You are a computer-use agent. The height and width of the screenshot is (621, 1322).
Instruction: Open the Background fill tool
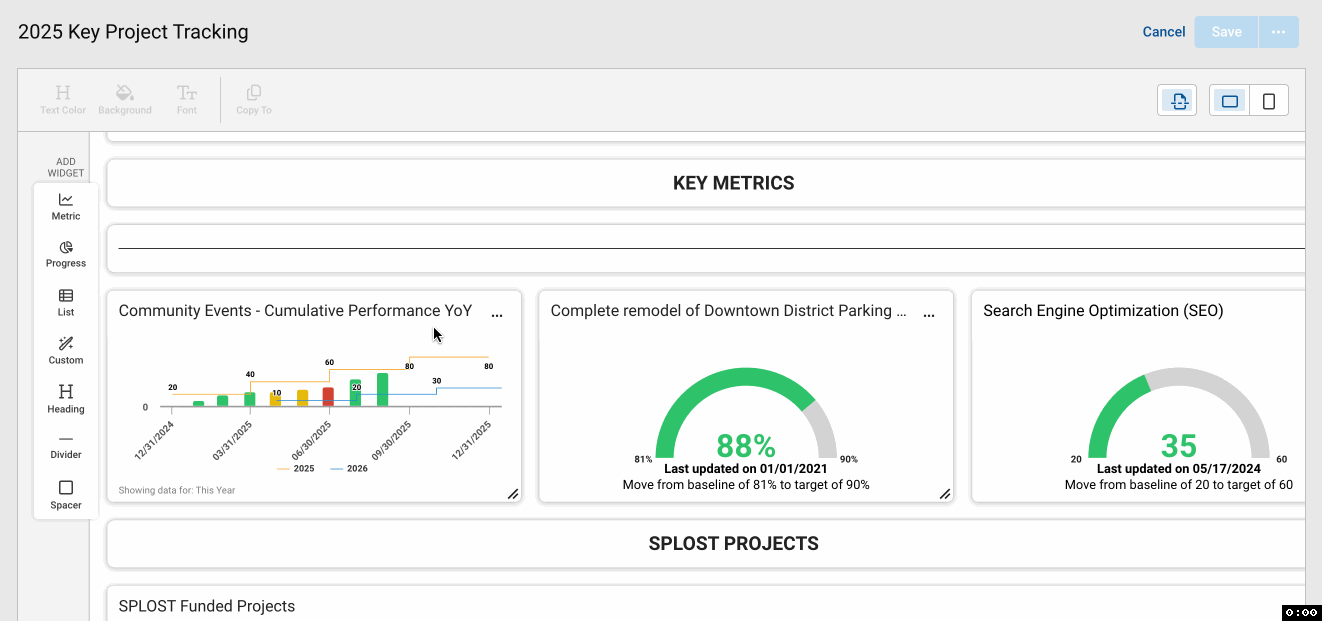tap(125, 100)
